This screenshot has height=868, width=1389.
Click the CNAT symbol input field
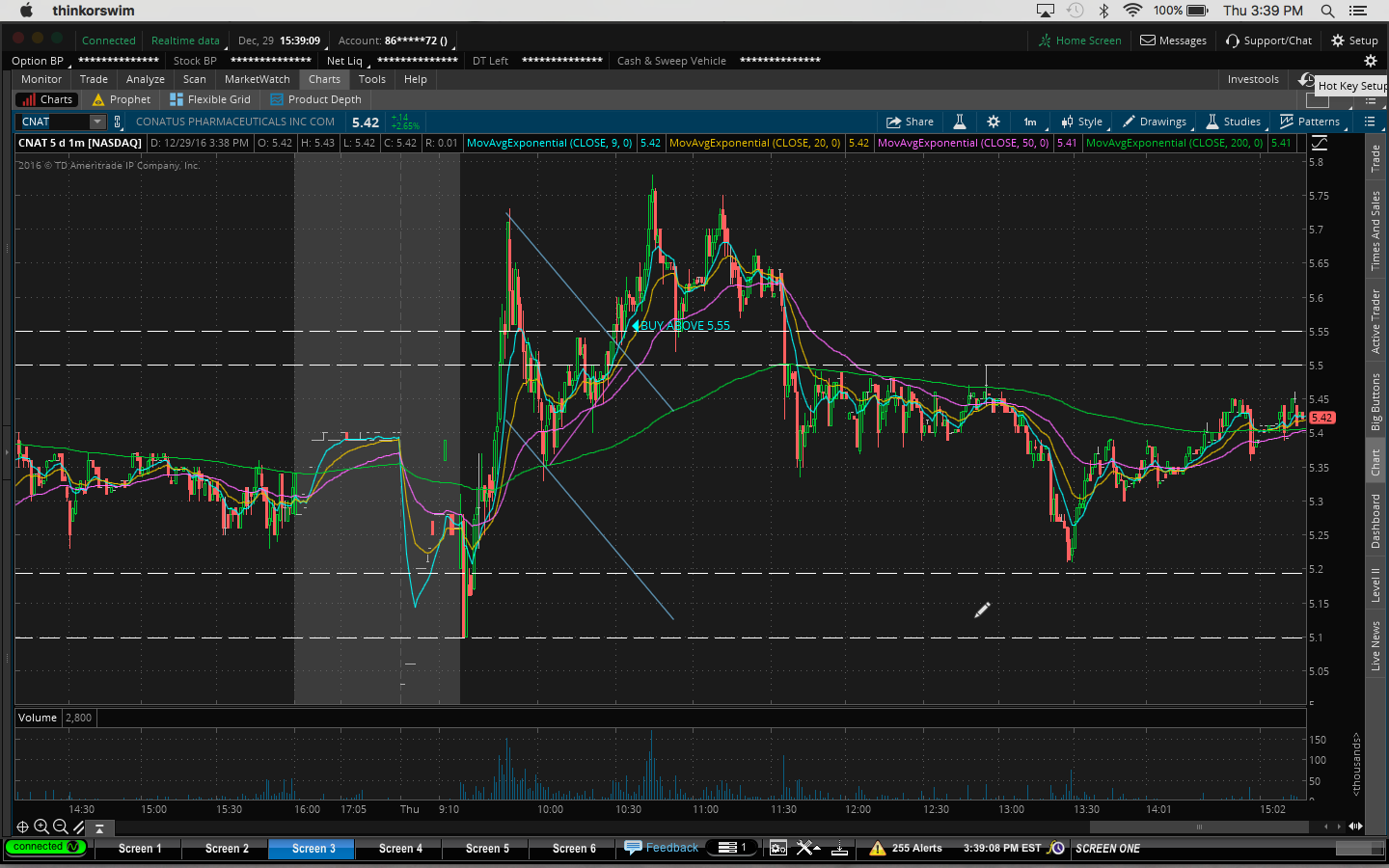tap(53, 122)
